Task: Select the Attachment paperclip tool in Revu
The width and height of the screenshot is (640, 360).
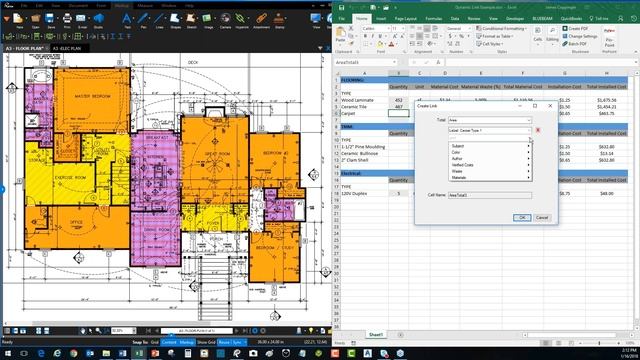Action: pyautogui.click(x=261, y=18)
